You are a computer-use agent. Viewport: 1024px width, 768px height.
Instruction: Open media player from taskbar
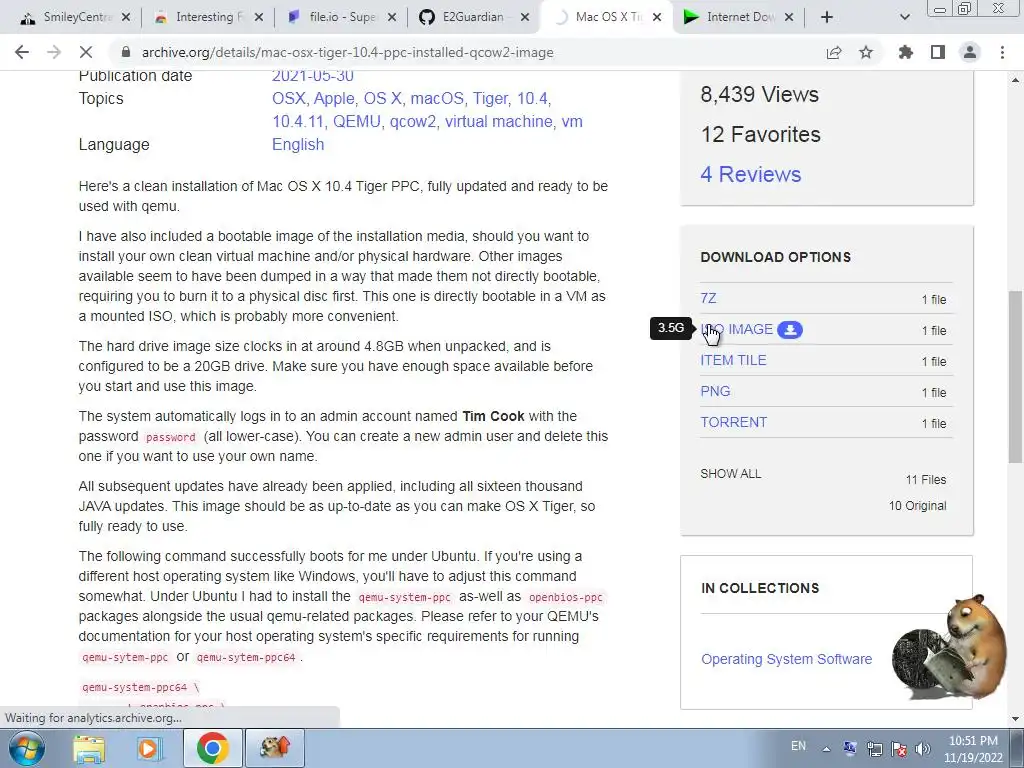point(150,748)
